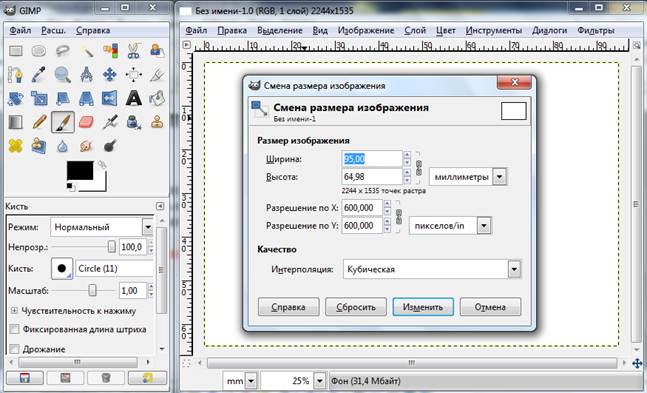Select the Move tool
The height and width of the screenshot is (393, 647).
tap(110, 75)
